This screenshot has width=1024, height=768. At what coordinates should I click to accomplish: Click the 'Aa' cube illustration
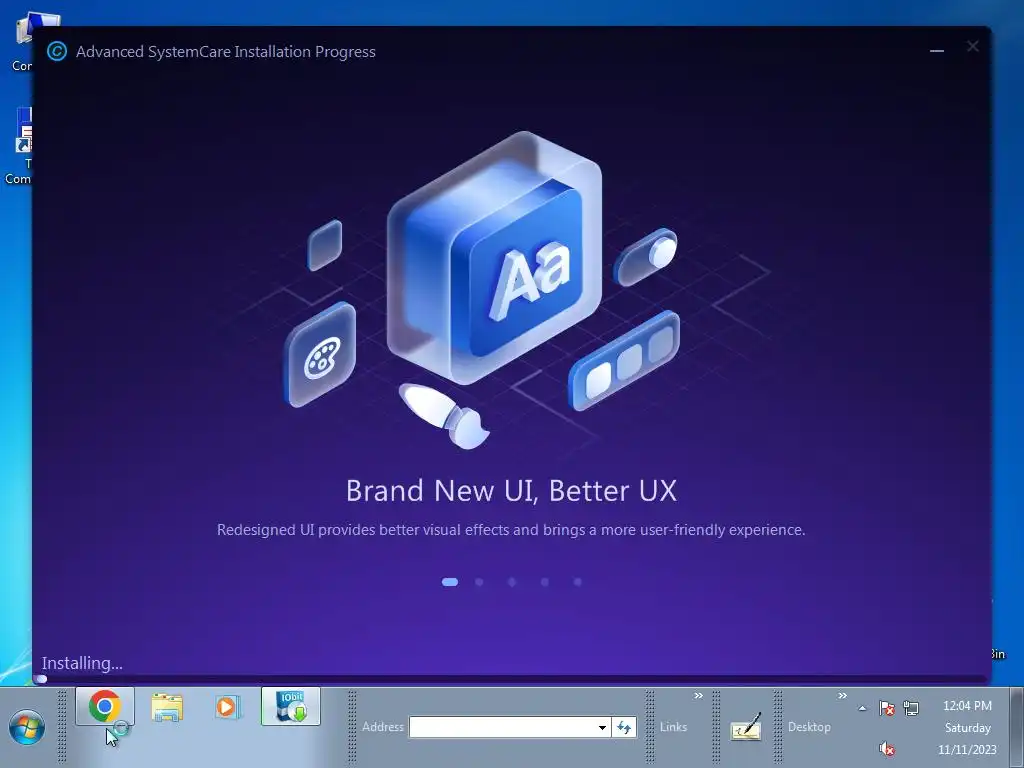pyautogui.click(x=494, y=257)
